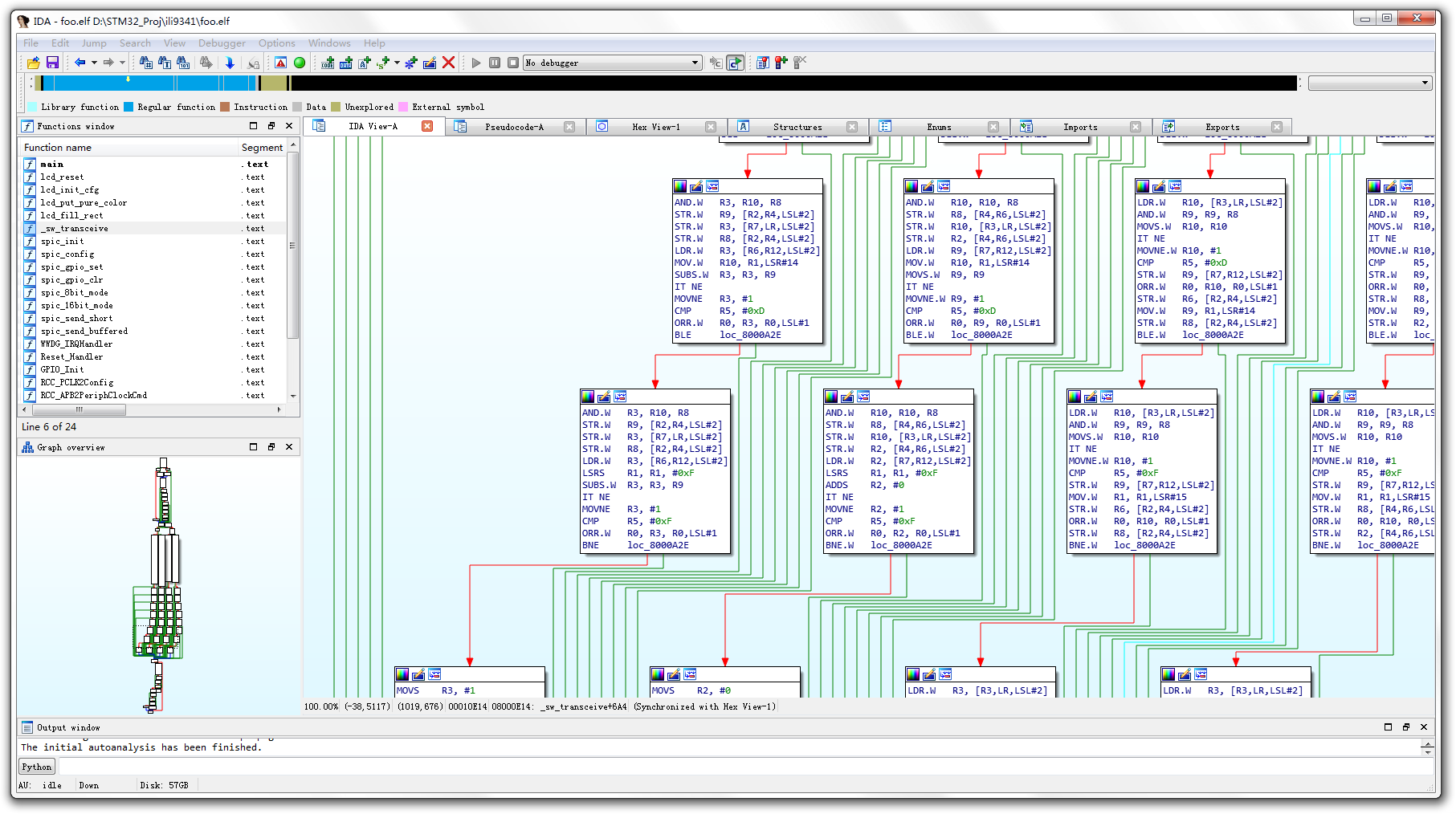Select the main function in the list
The image size is (1456, 814).
coord(153,164)
